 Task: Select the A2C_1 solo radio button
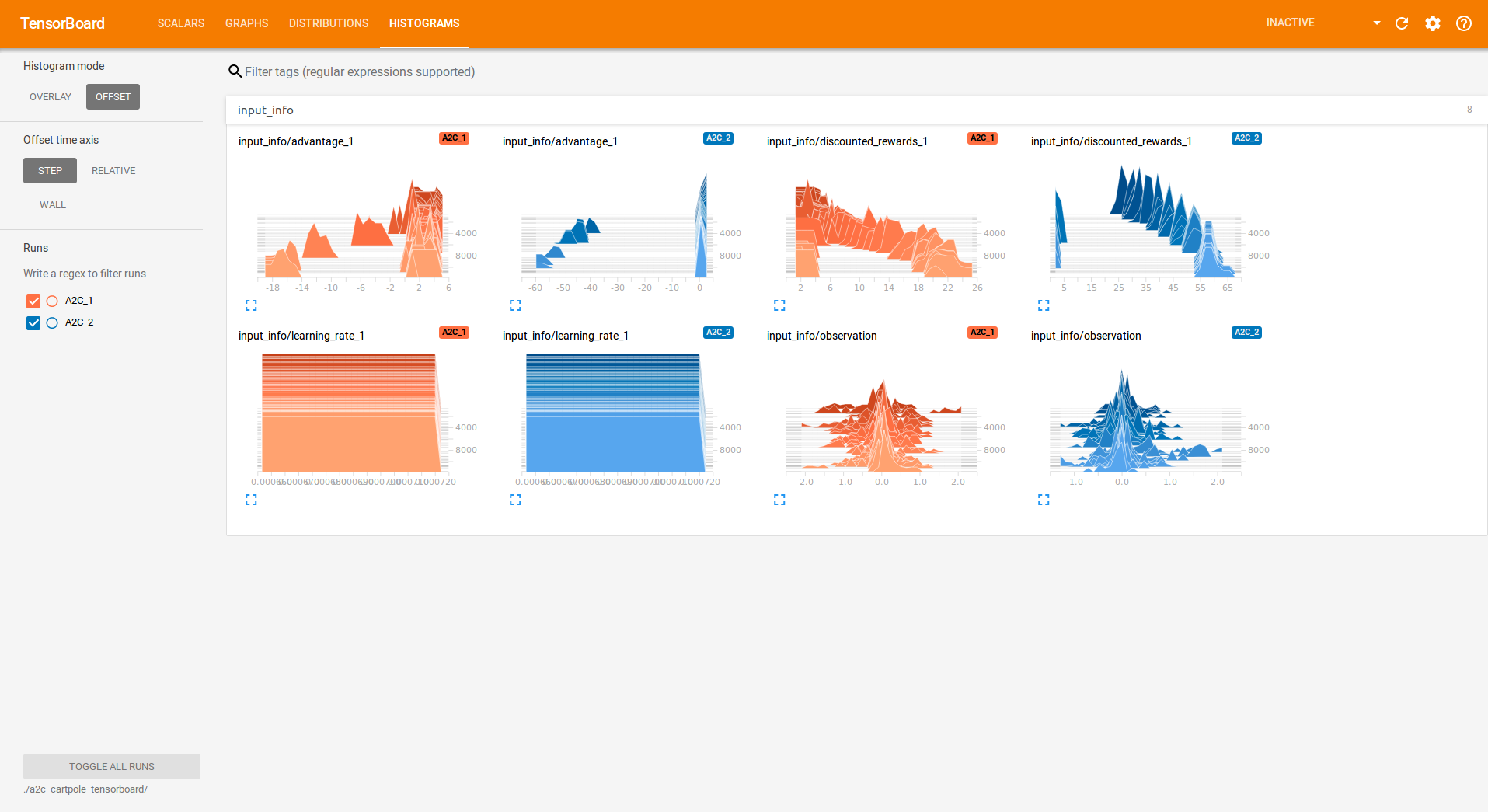[x=52, y=301]
